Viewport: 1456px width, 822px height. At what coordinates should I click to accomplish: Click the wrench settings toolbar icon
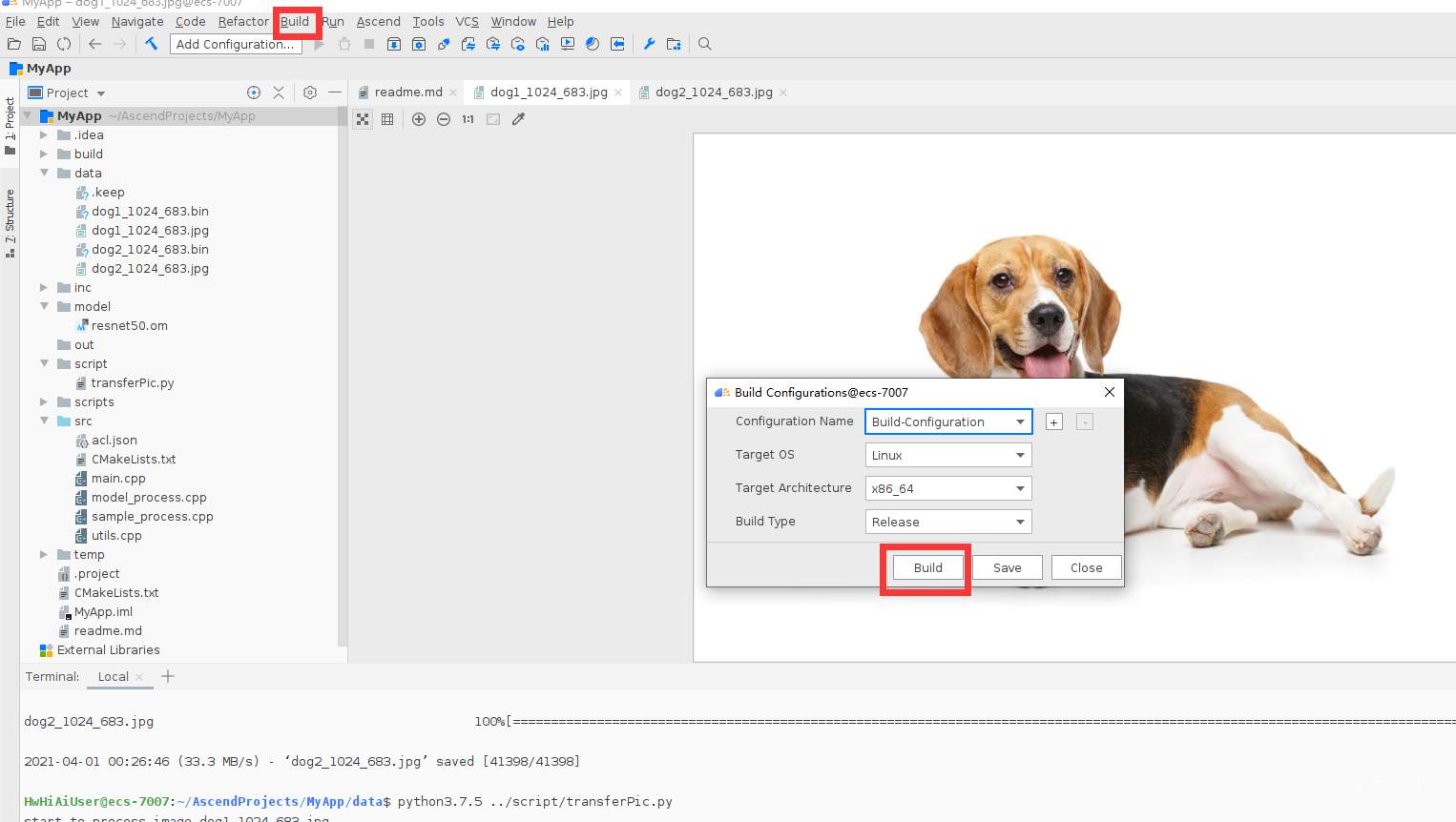pos(649,44)
